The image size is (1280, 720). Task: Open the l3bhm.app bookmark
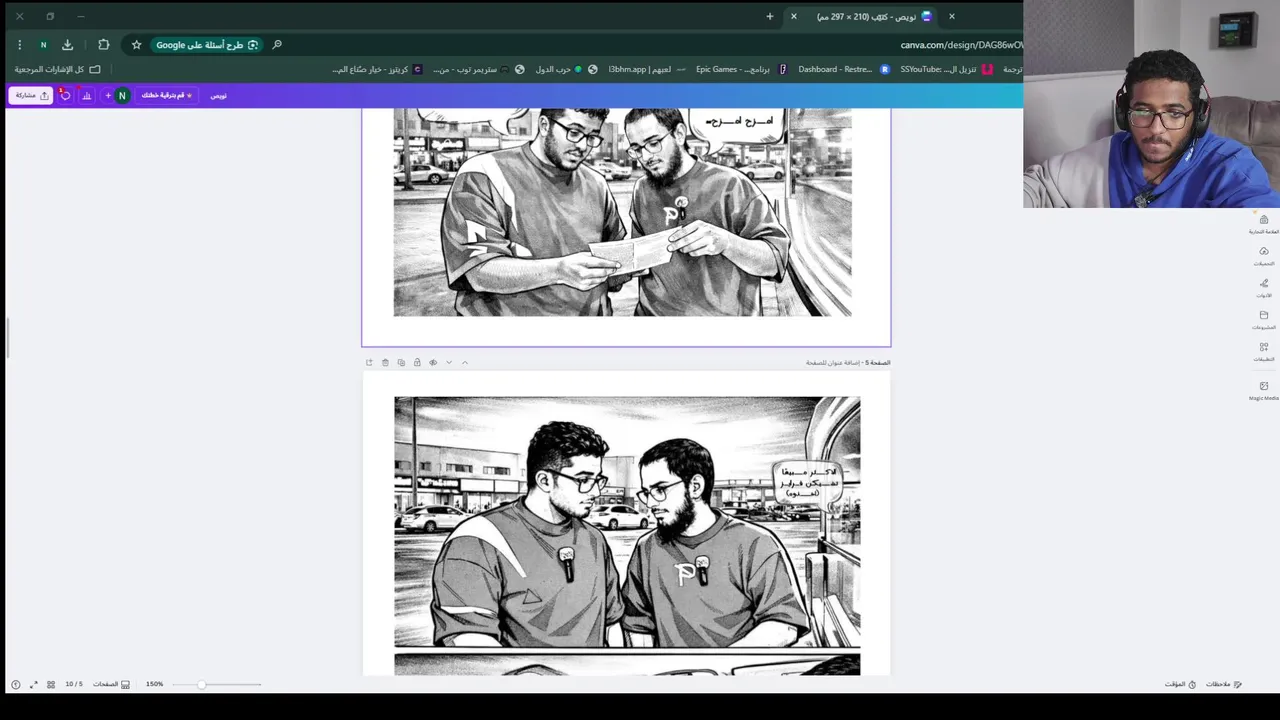click(x=647, y=69)
